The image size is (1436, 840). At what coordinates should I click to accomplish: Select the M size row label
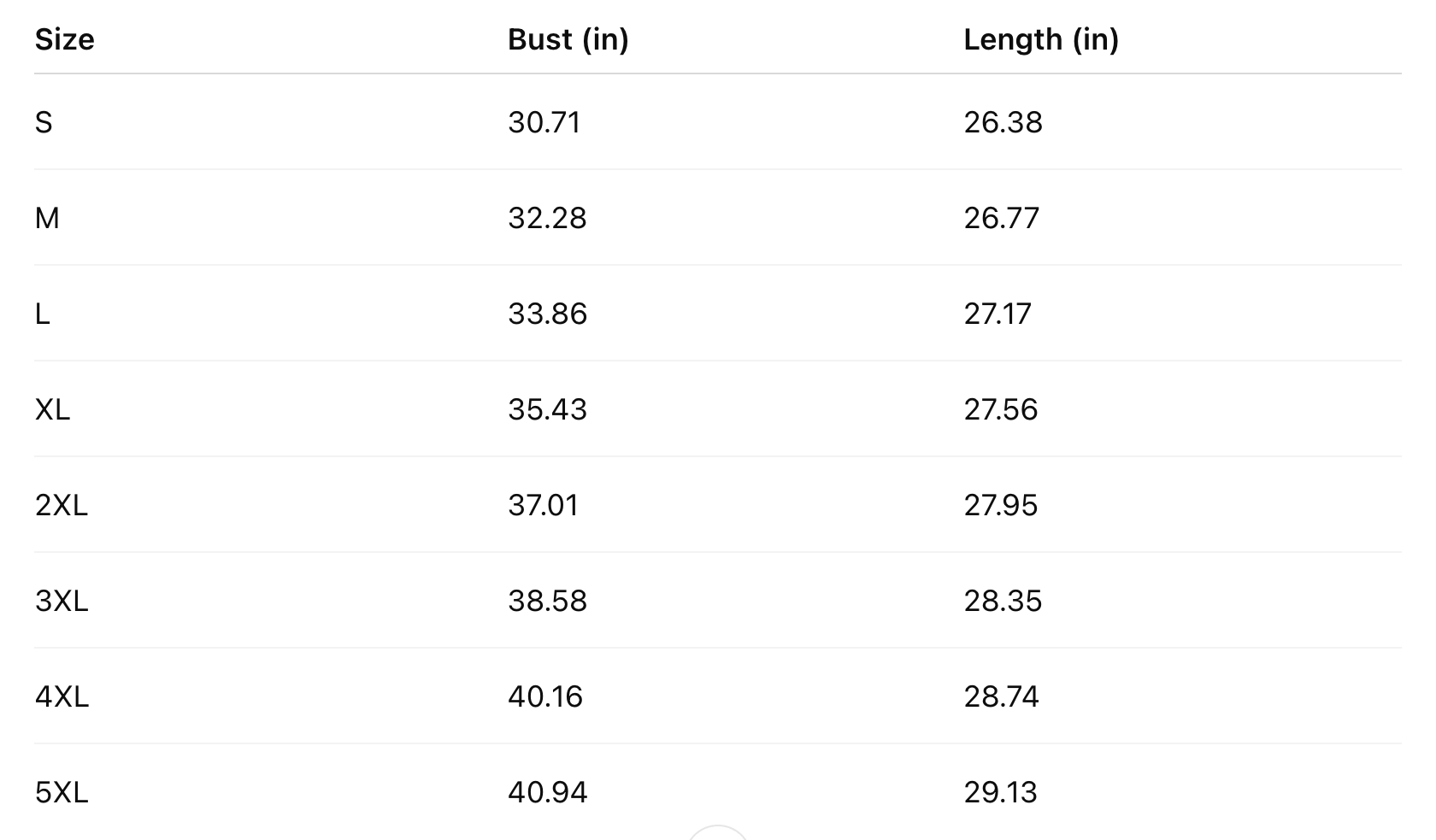click(47, 219)
